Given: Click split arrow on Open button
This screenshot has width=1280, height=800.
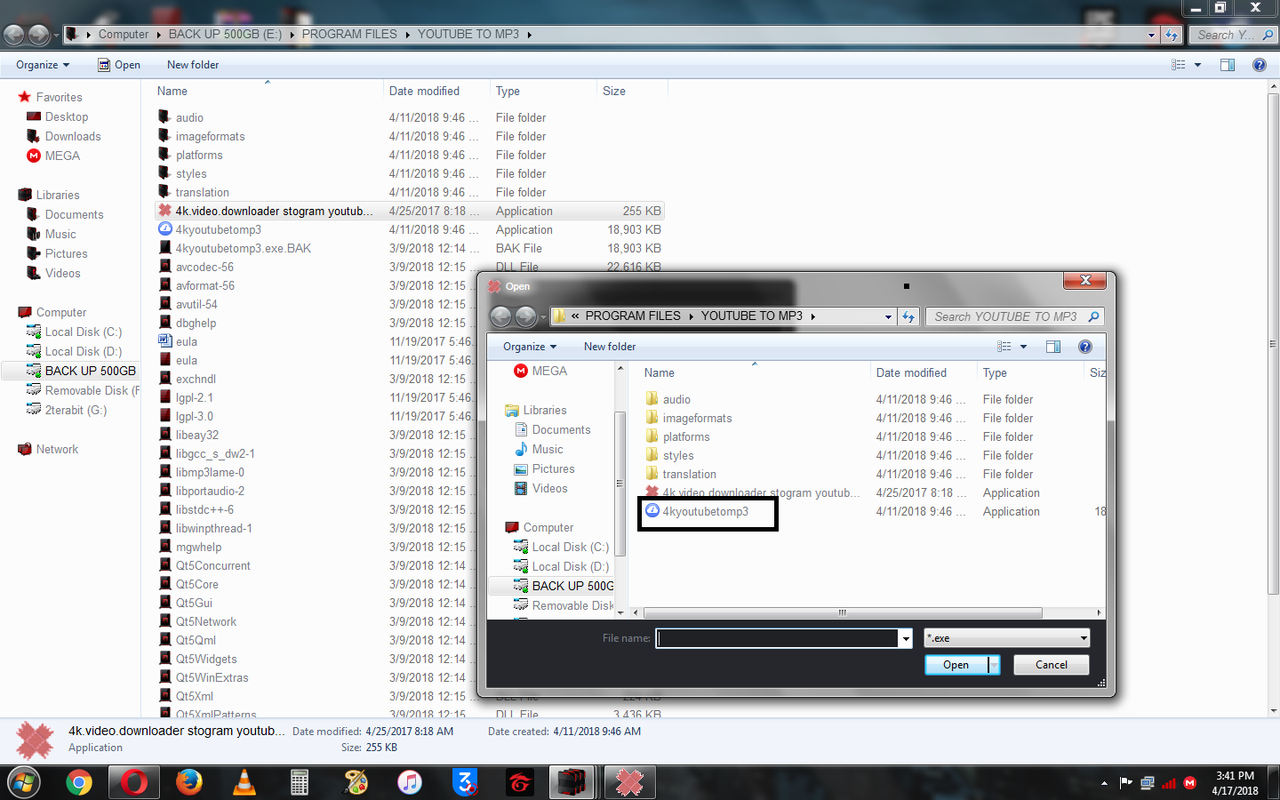Looking at the screenshot, I should pyautogui.click(x=994, y=665).
